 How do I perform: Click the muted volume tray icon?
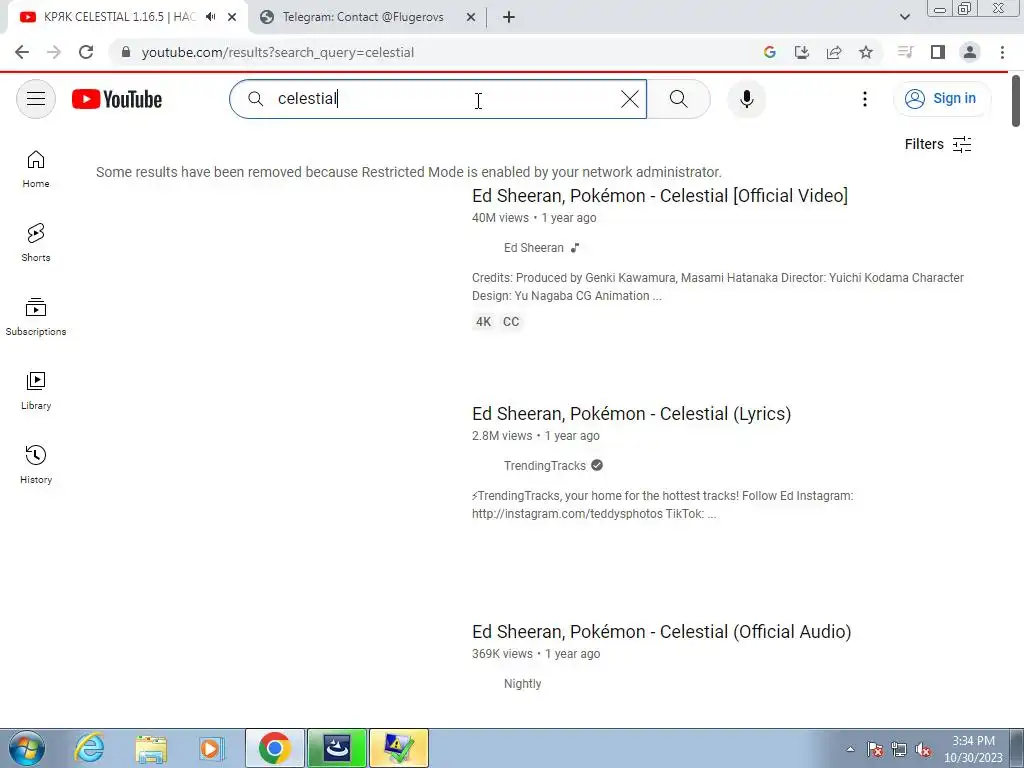point(923,749)
